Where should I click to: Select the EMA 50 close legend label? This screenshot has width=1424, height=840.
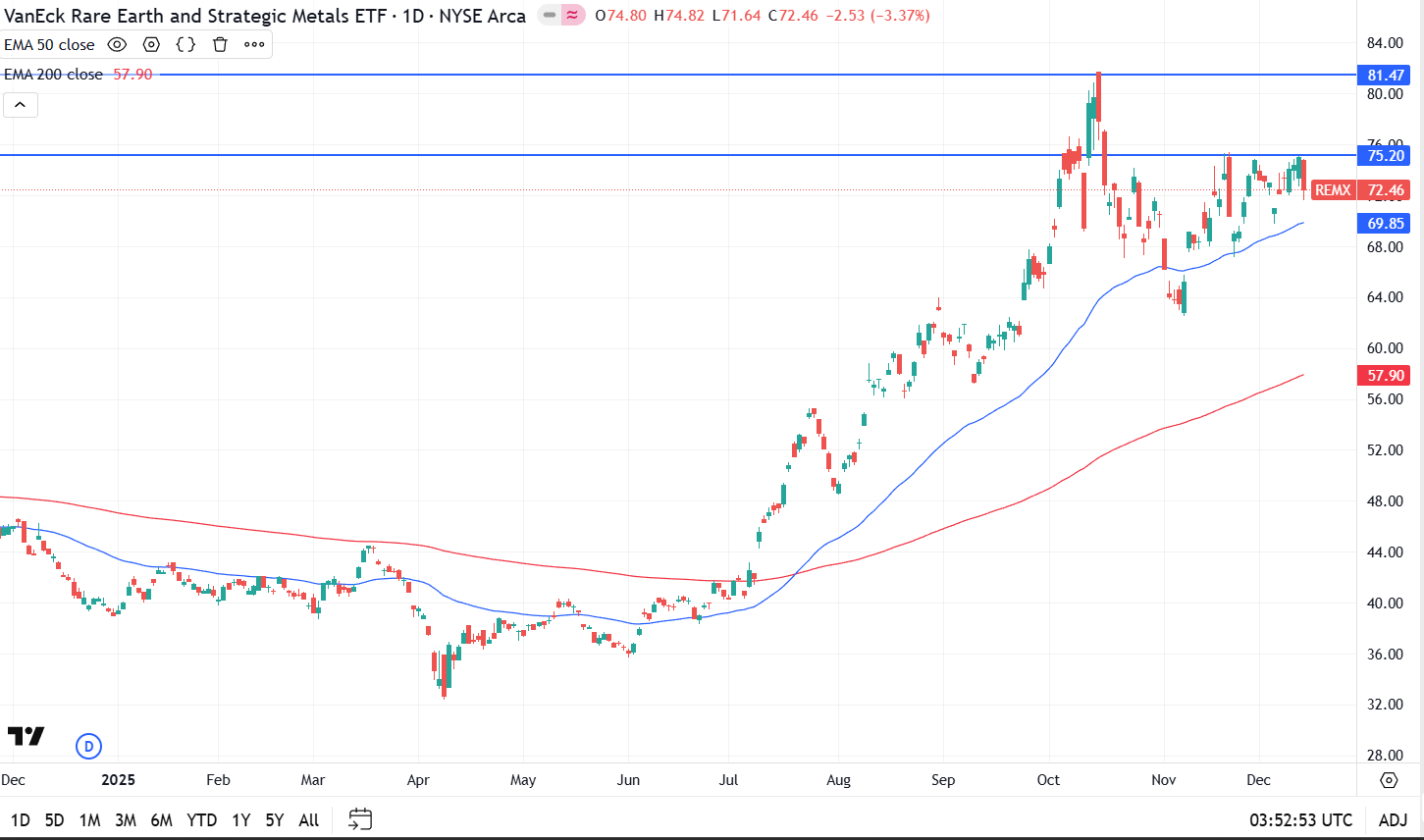(x=50, y=44)
